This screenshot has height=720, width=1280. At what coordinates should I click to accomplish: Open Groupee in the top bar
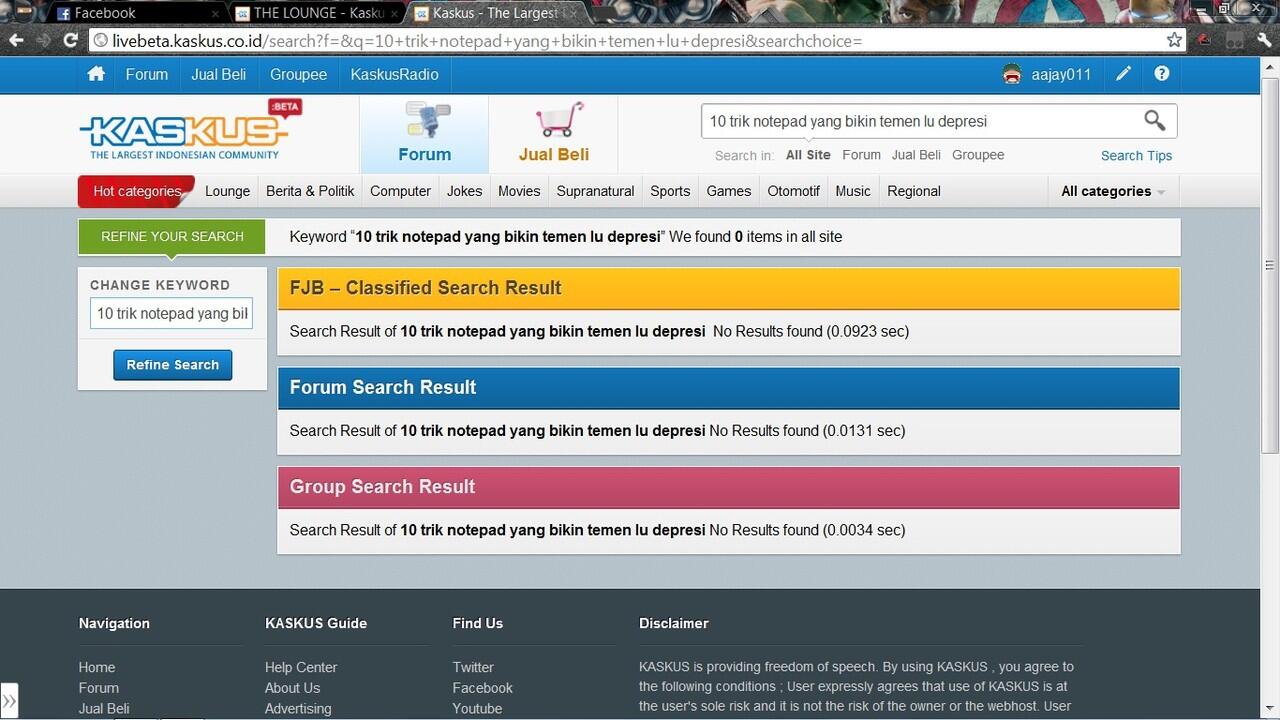[x=298, y=74]
